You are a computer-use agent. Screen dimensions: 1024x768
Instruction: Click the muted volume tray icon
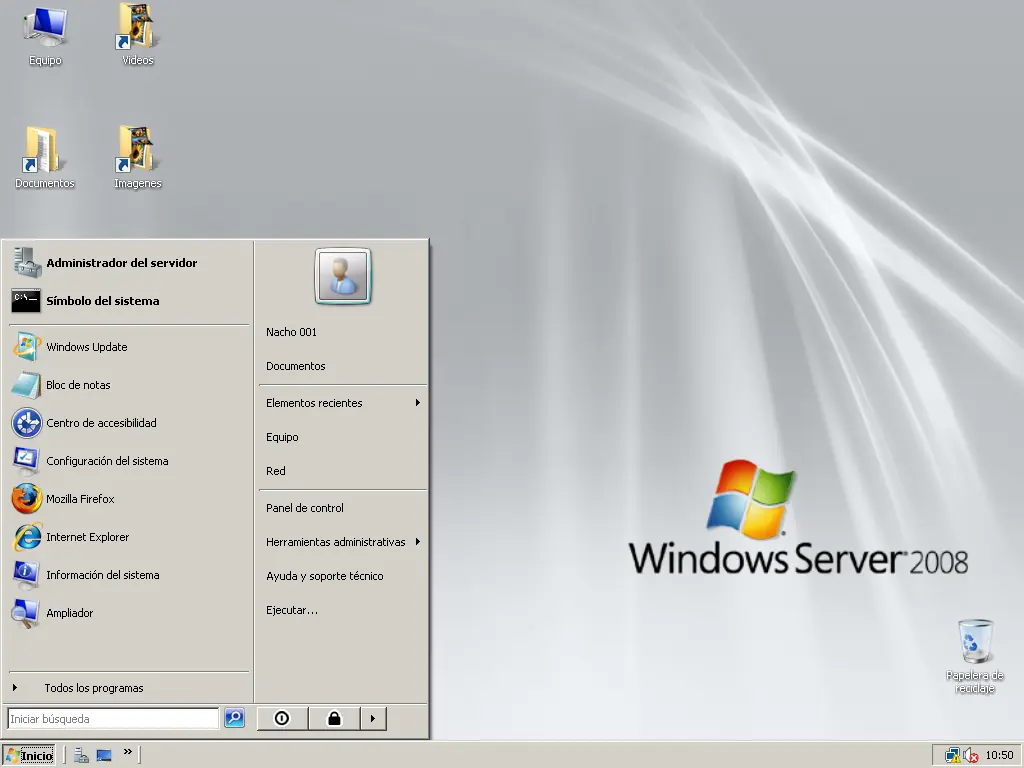pyautogui.click(x=971, y=756)
